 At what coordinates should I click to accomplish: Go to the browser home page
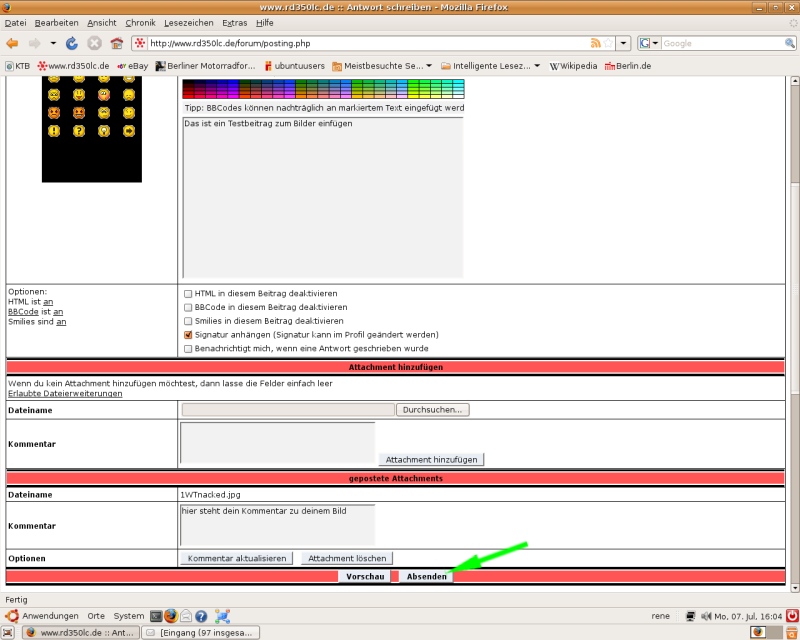pos(116,44)
